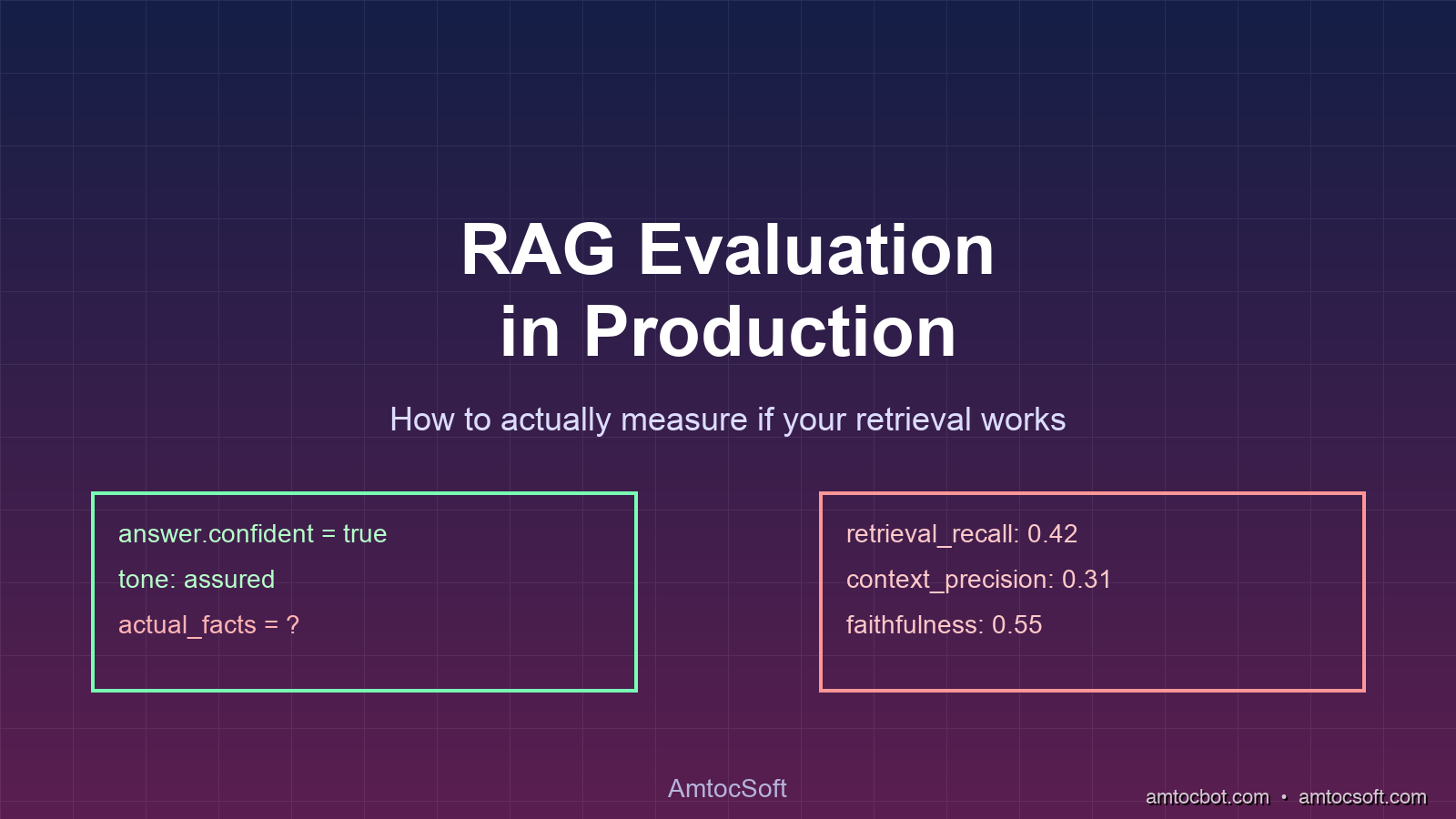Click the 'tone: assured' line
The height and width of the screenshot is (819, 1456).
(x=197, y=580)
